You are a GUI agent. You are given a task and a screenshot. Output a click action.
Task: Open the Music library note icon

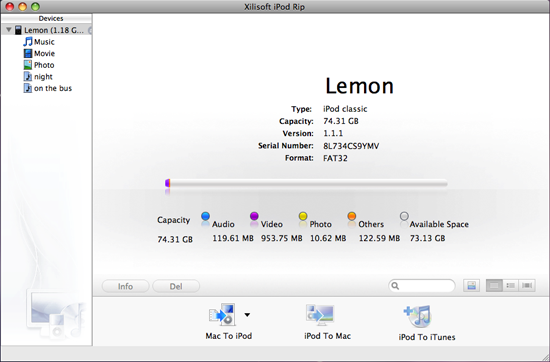point(28,42)
